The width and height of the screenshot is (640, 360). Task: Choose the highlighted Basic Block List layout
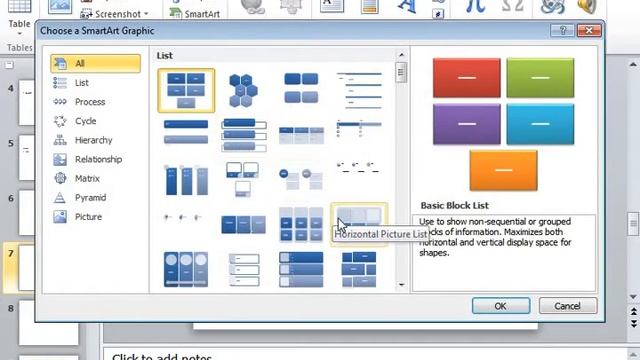point(186,90)
